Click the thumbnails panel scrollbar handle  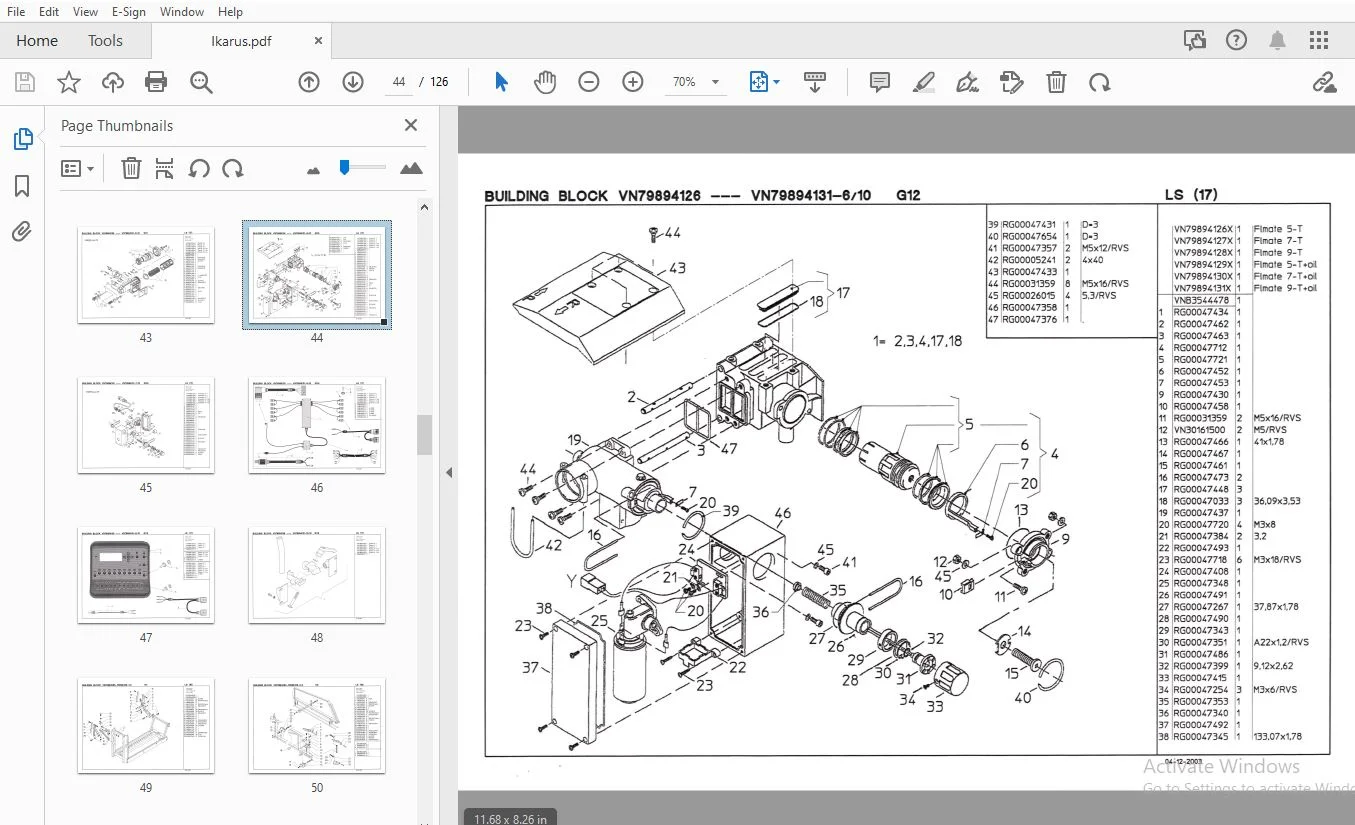pos(424,435)
